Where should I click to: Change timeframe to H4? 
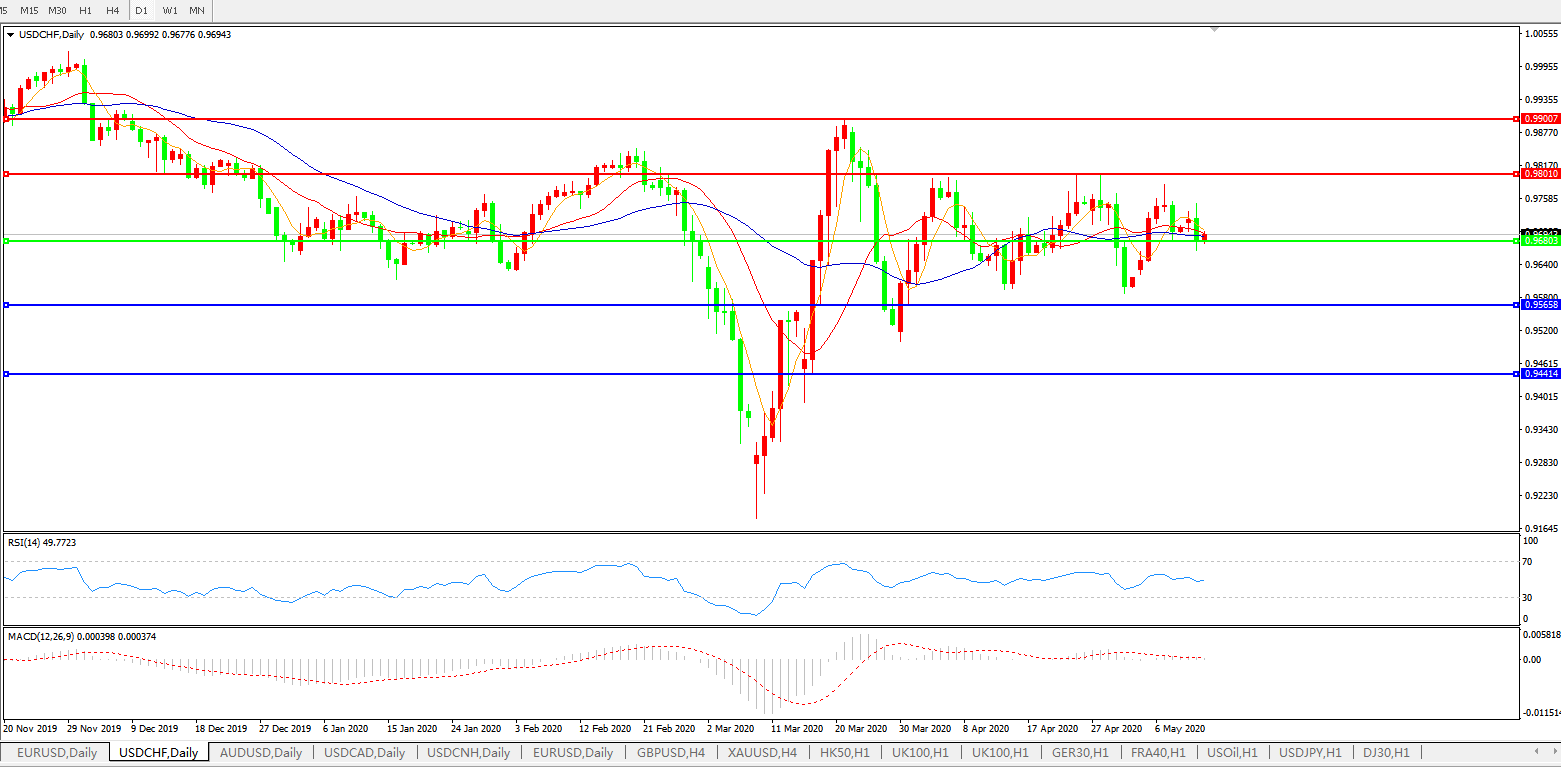(x=112, y=10)
